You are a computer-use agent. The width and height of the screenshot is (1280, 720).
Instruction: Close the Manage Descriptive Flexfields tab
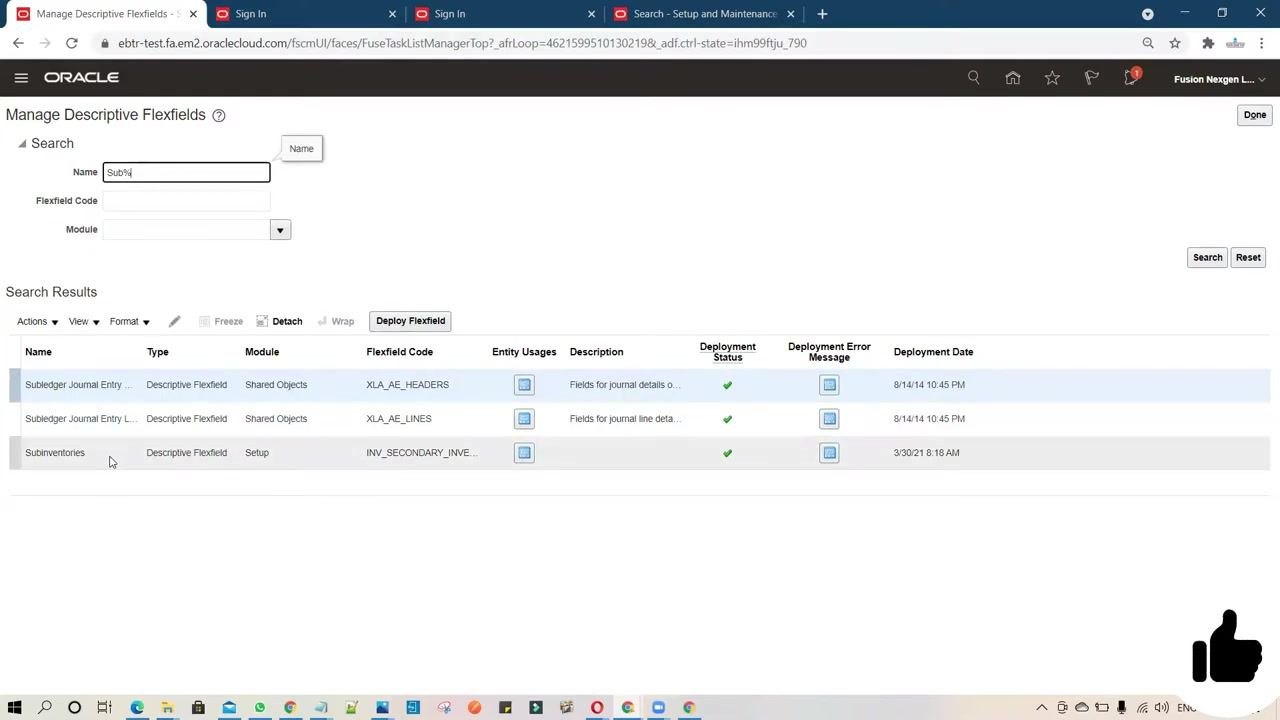point(193,14)
